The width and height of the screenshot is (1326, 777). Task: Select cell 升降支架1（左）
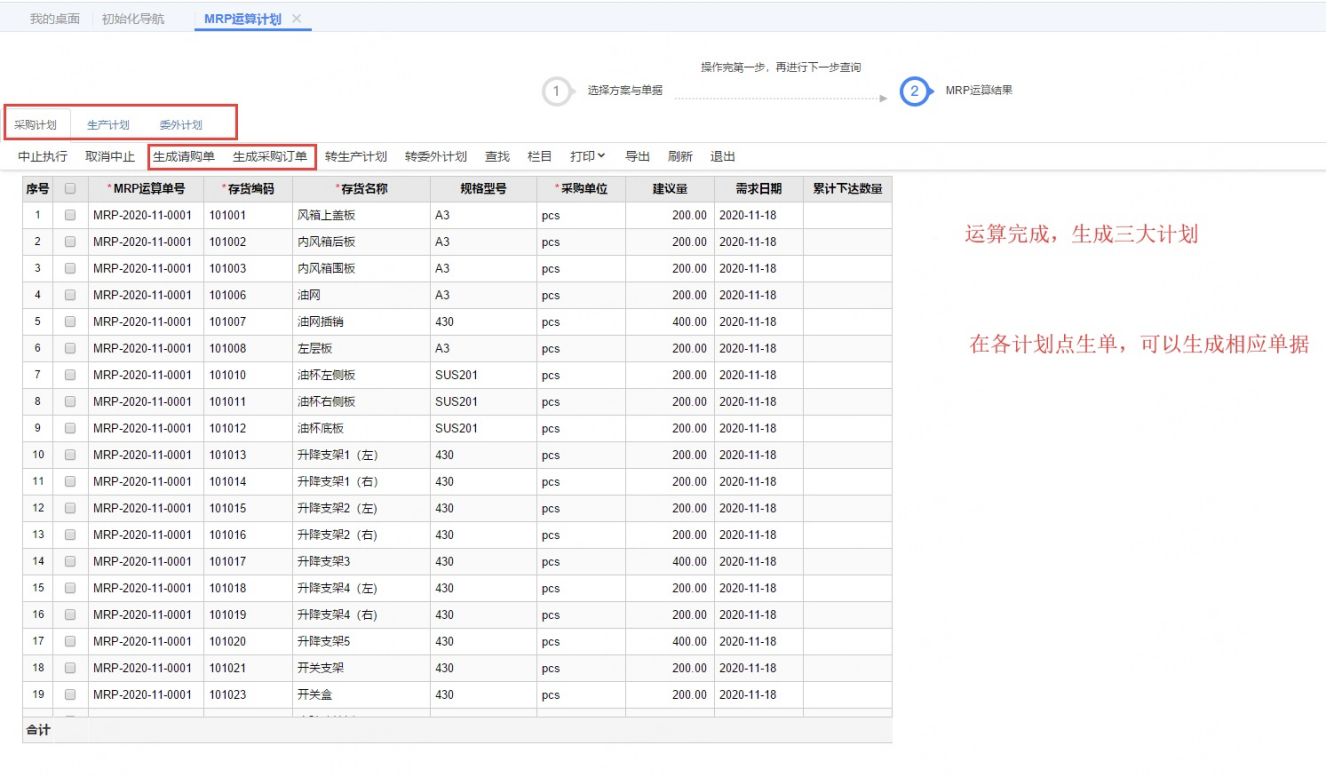click(361, 455)
